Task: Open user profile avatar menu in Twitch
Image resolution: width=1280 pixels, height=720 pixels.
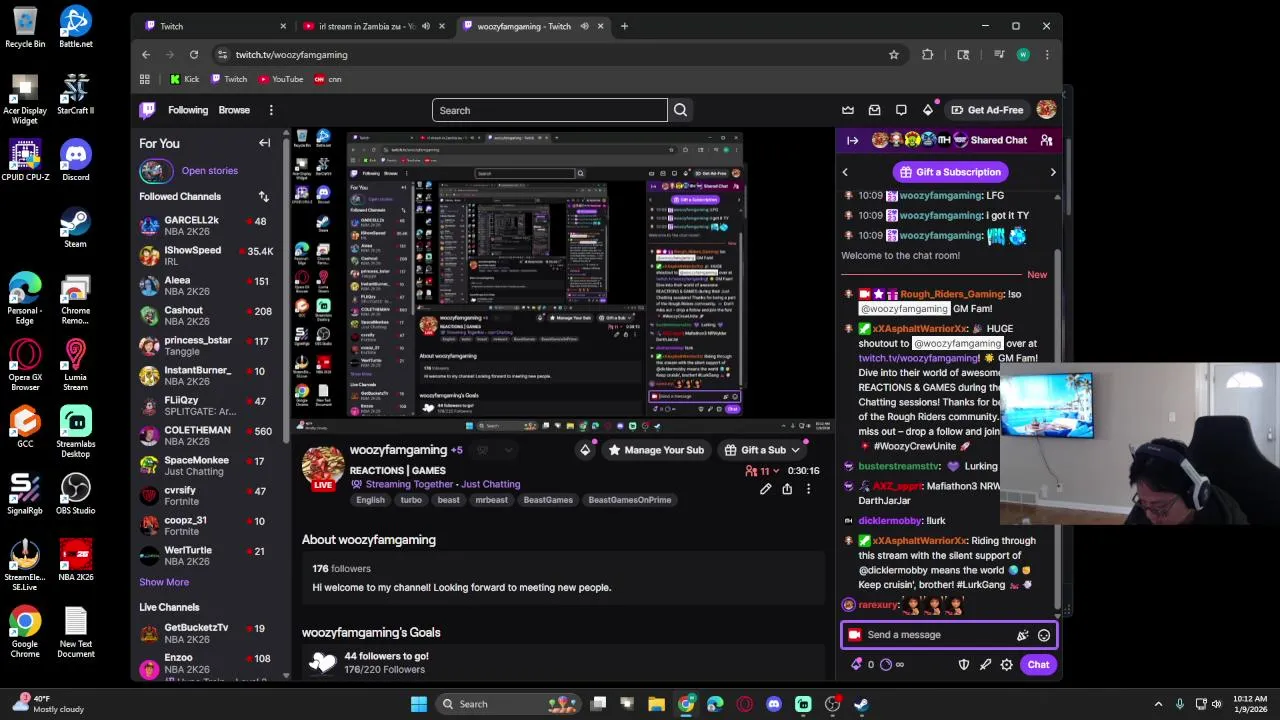Action: [1046, 110]
